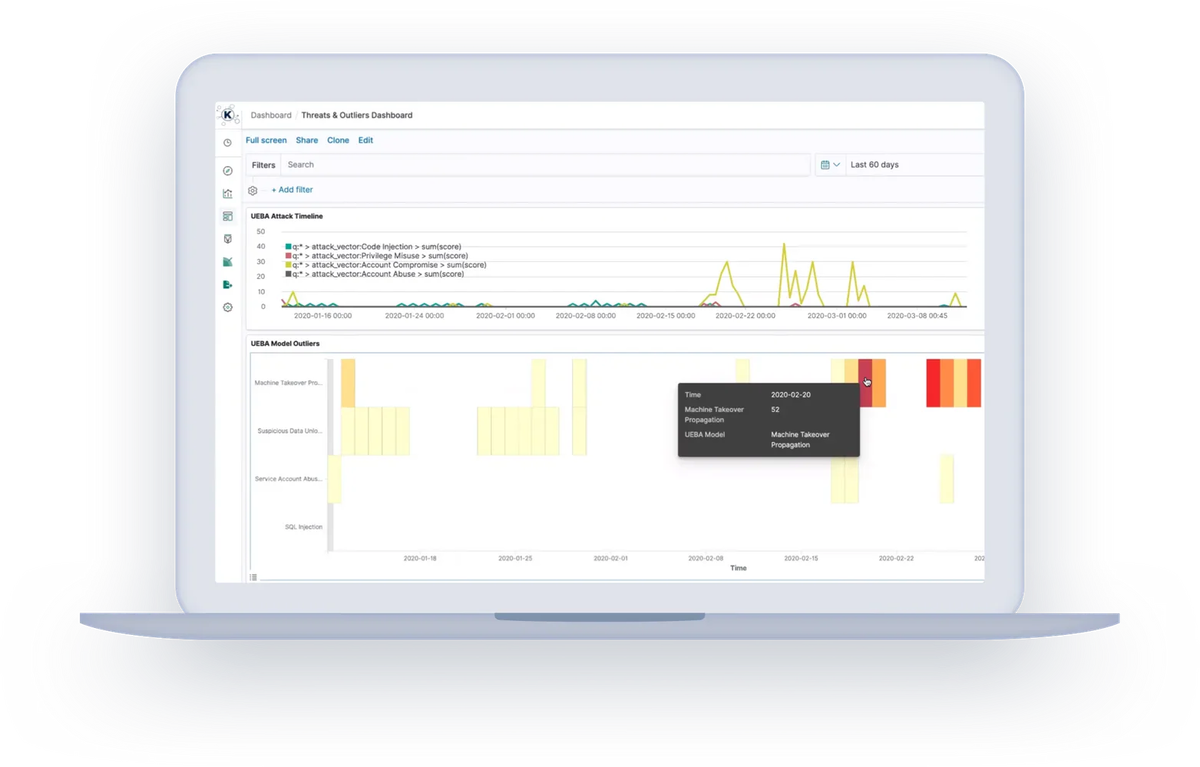Click the Account Compromise legend swatch

coord(288,265)
